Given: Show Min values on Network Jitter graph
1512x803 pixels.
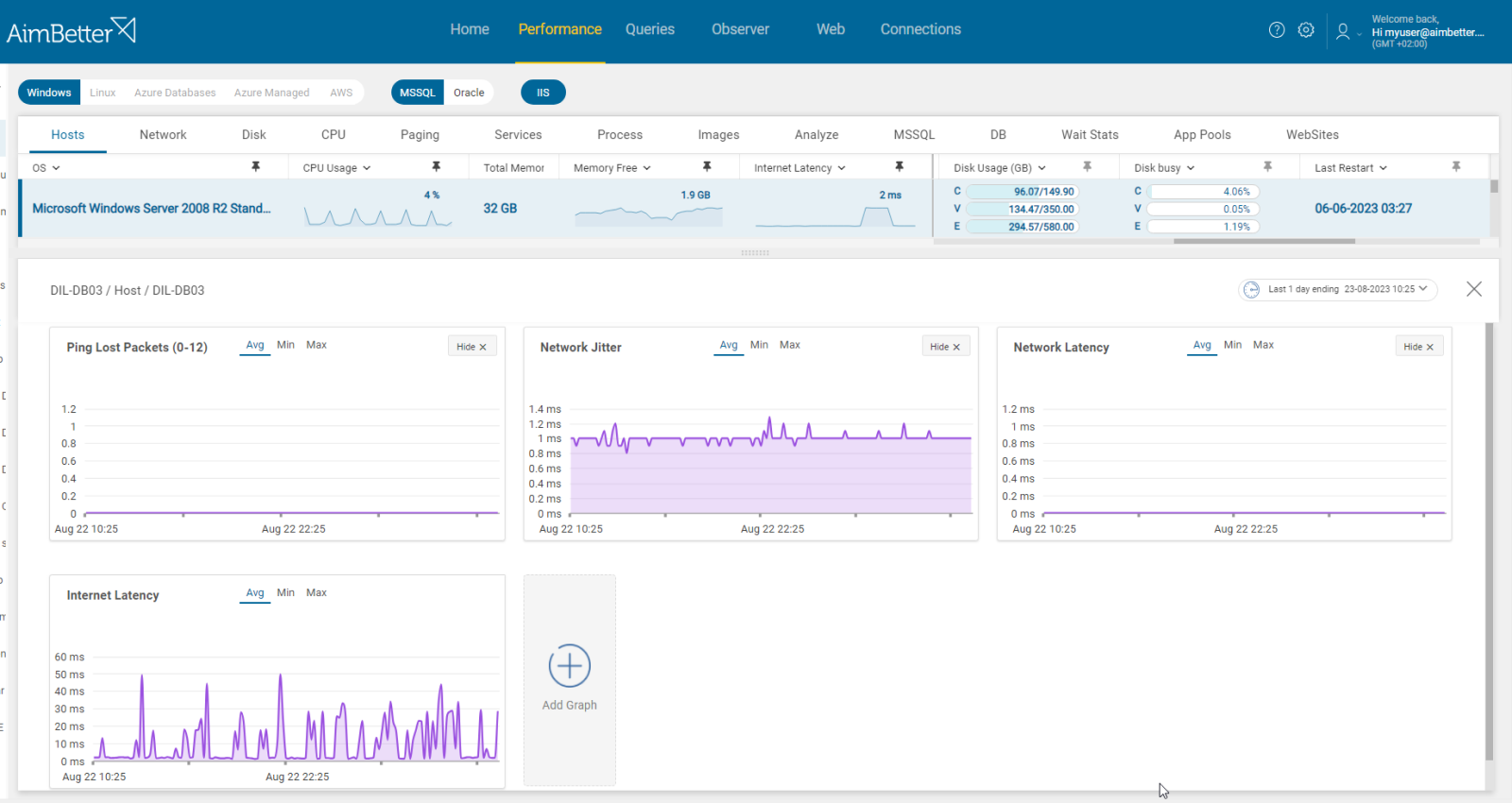Looking at the screenshot, I should click(x=759, y=345).
